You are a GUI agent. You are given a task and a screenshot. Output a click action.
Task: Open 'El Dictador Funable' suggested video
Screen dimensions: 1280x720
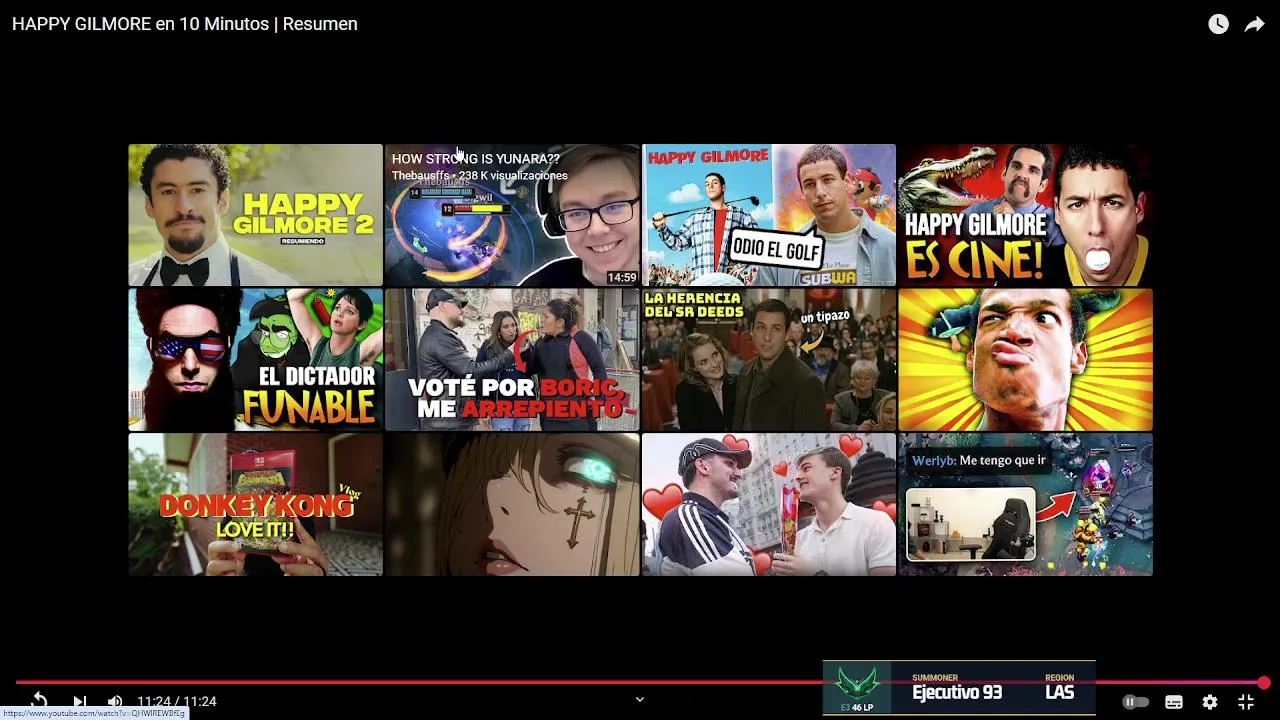[x=255, y=360]
